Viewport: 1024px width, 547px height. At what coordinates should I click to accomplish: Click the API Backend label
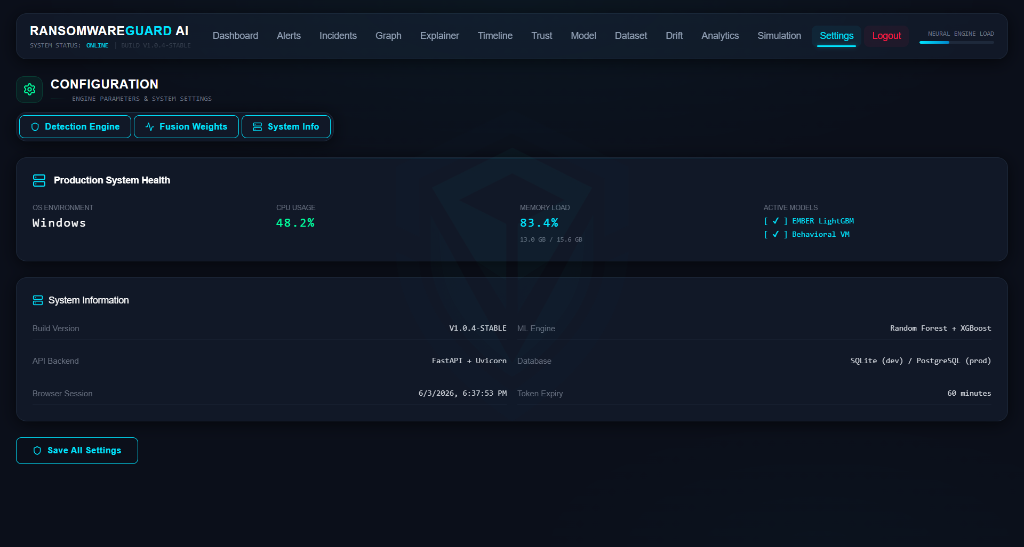tap(56, 361)
